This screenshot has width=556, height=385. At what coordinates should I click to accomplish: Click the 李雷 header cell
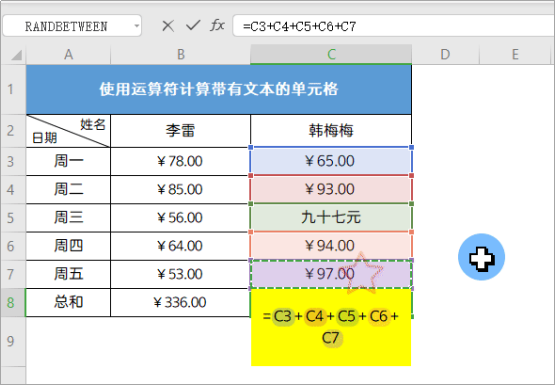pos(180,131)
